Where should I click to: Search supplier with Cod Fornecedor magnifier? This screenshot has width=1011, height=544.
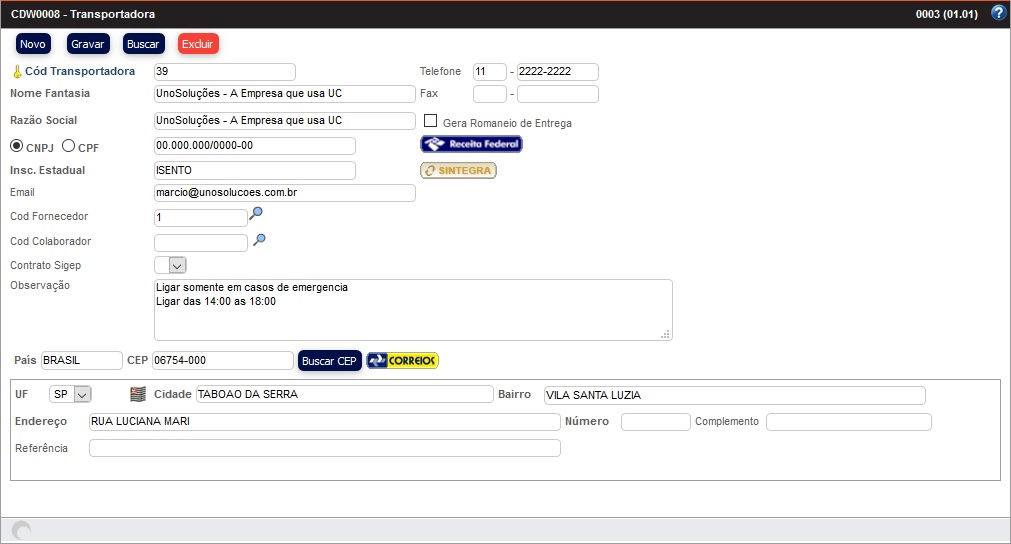pyautogui.click(x=257, y=213)
